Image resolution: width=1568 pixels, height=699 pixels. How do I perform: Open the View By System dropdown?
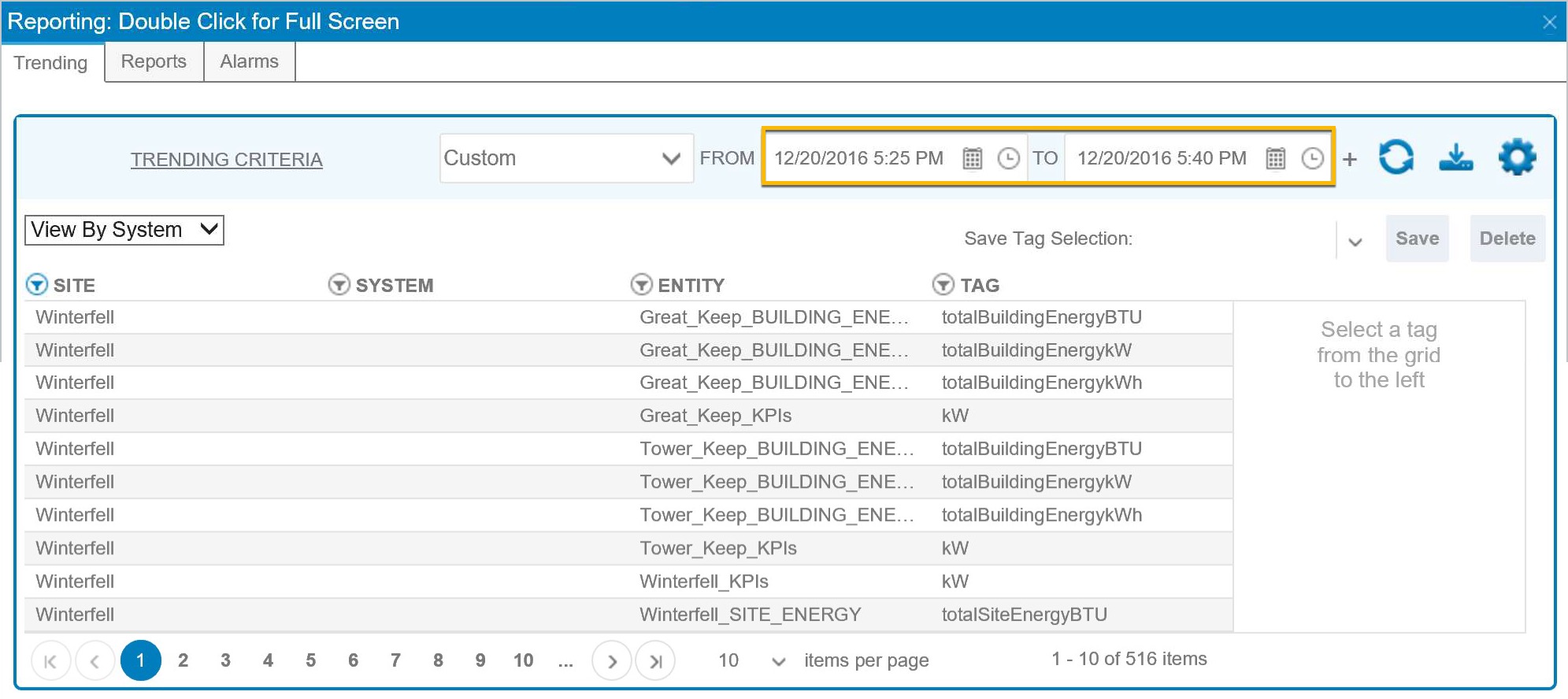click(x=124, y=230)
